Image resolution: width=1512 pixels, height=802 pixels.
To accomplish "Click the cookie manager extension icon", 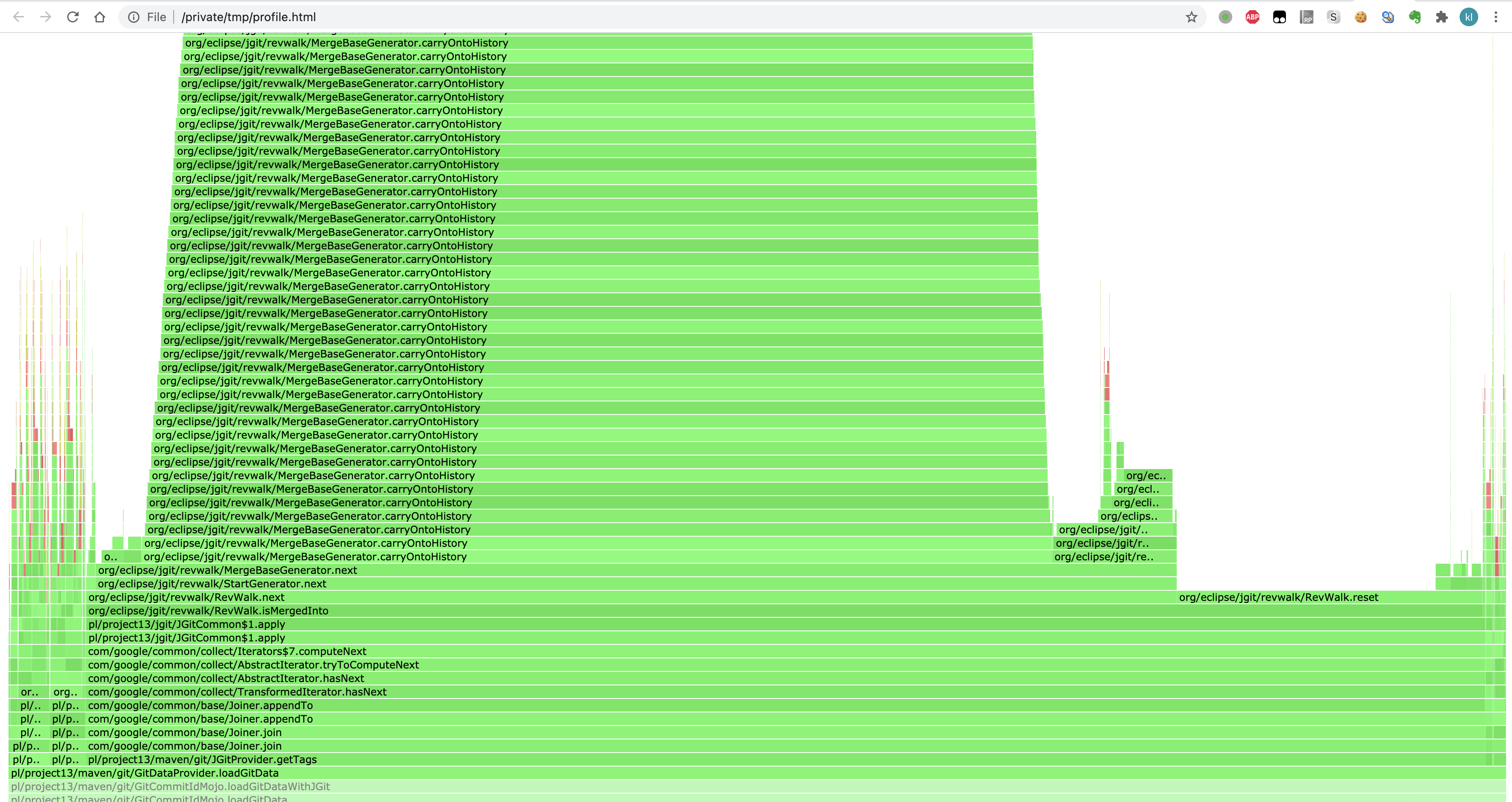I will coord(1360,16).
